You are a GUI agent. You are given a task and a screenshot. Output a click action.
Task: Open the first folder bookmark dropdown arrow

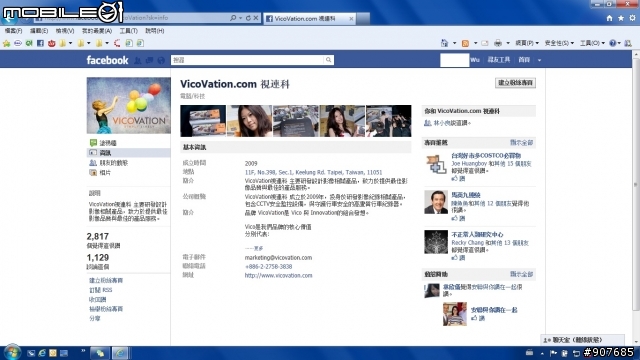(70, 43)
